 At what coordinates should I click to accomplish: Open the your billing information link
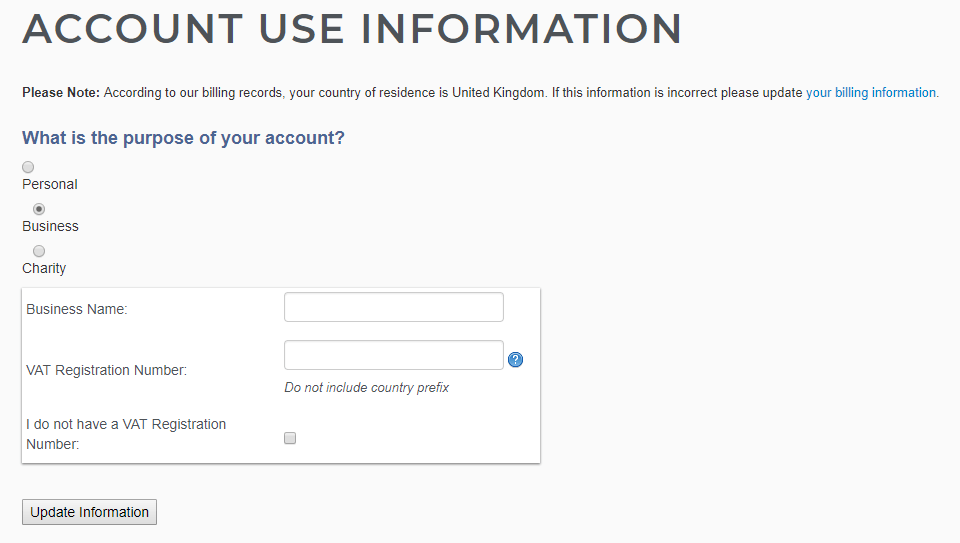(x=871, y=92)
